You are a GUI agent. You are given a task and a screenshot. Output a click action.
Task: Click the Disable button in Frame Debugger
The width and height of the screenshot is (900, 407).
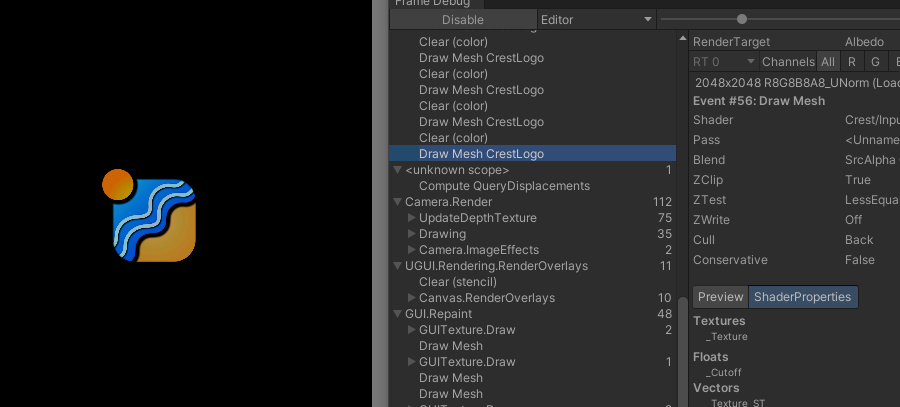click(463, 20)
